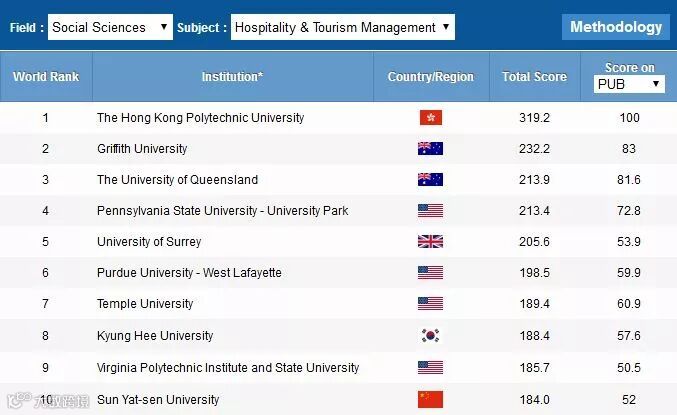The image size is (677, 415).
Task: Open the Purdue University - West Lafayette link
Action: tap(189, 273)
